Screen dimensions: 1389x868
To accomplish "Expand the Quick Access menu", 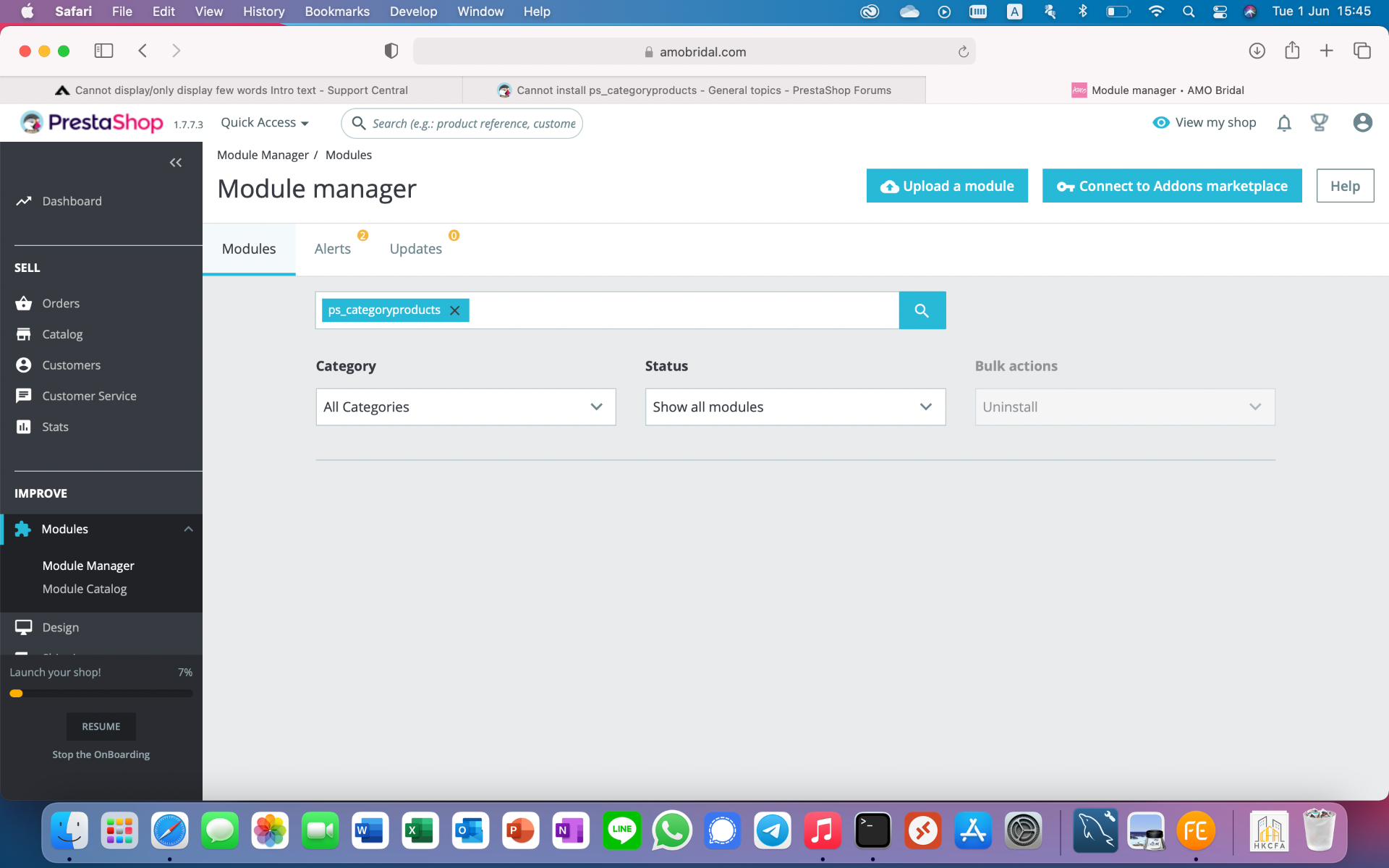I will (265, 123).
